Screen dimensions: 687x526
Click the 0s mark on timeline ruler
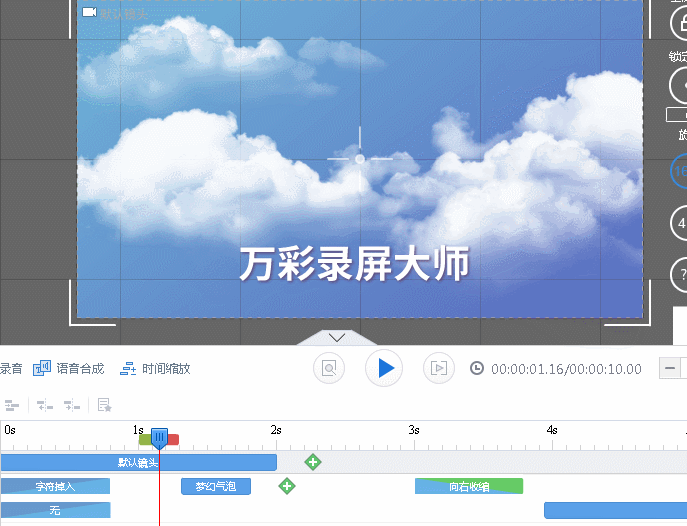(10, 430)
